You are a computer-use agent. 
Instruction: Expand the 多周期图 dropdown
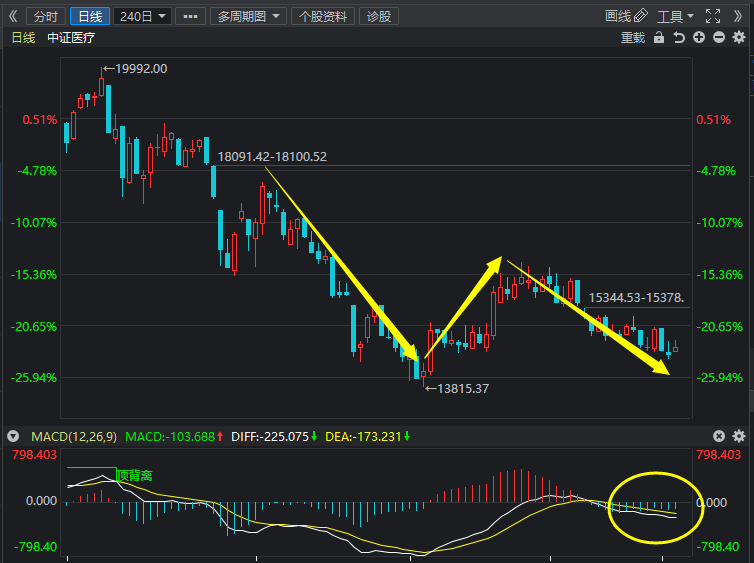[248, 16]
